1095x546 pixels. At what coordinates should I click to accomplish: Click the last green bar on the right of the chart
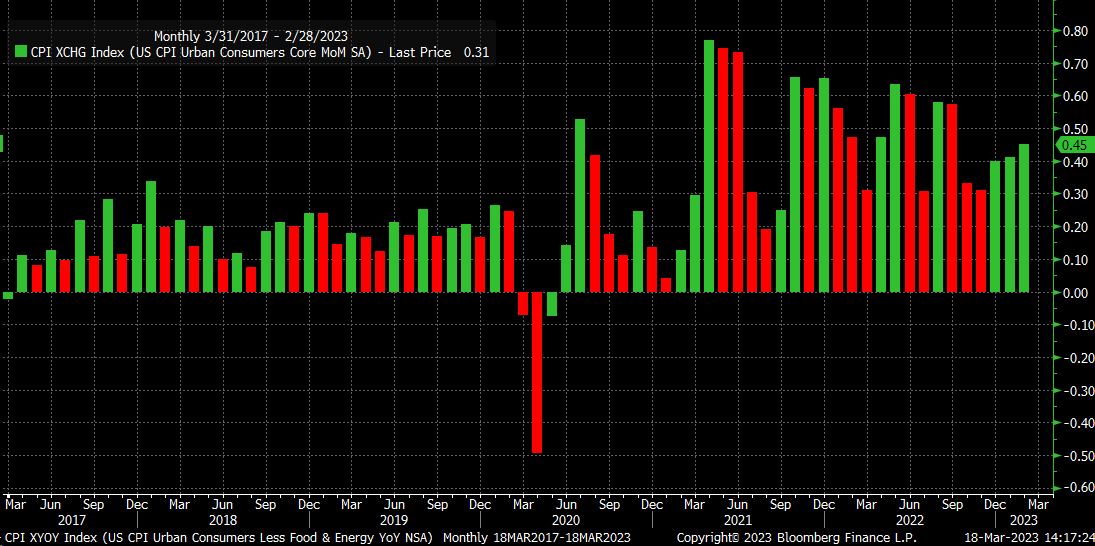[1024, 218]
